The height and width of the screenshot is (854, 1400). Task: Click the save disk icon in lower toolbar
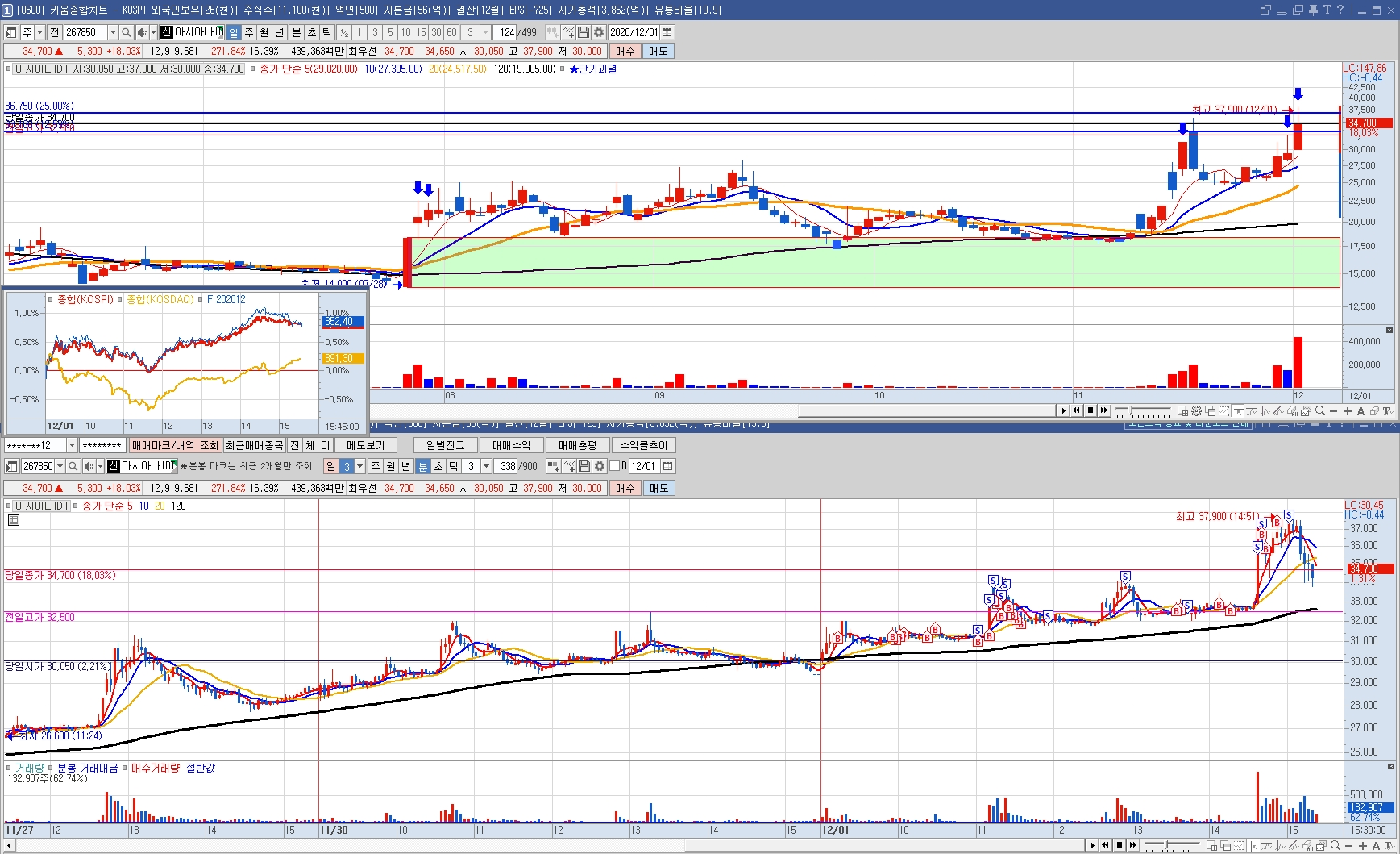click(584, 466)
